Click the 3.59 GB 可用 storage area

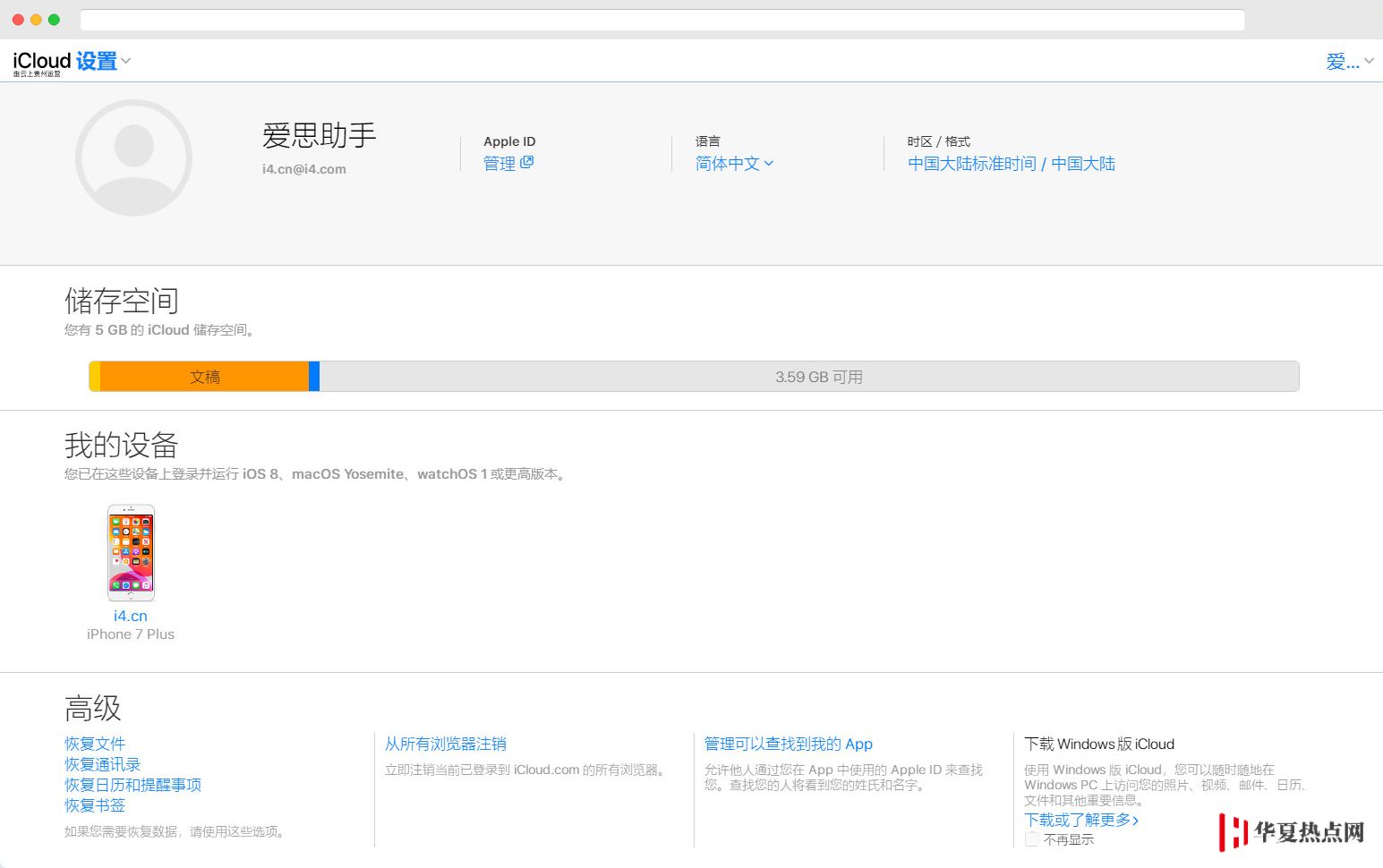(809, 377)
